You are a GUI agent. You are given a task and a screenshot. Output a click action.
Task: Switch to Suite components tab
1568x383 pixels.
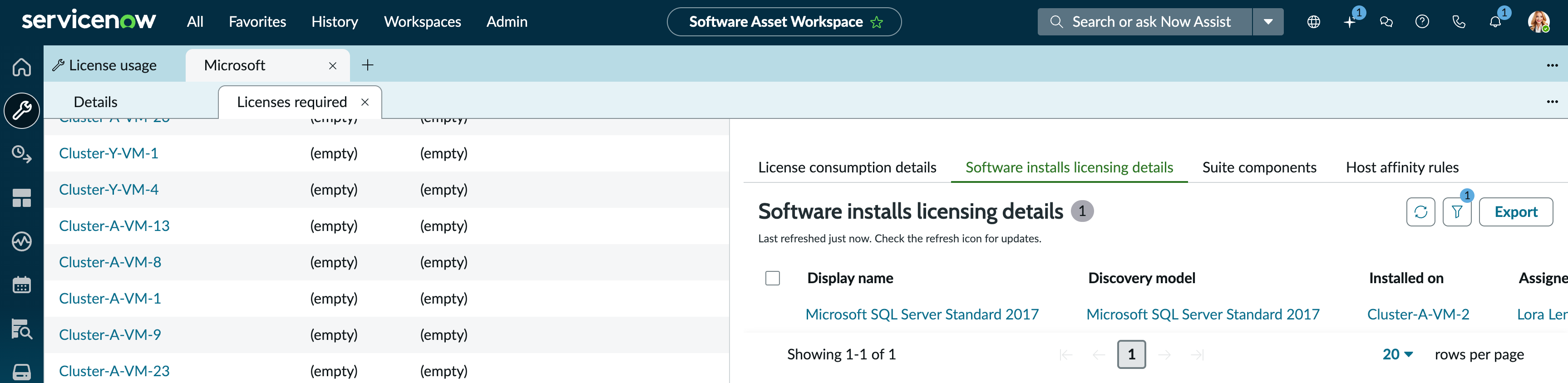(1259, 167)
